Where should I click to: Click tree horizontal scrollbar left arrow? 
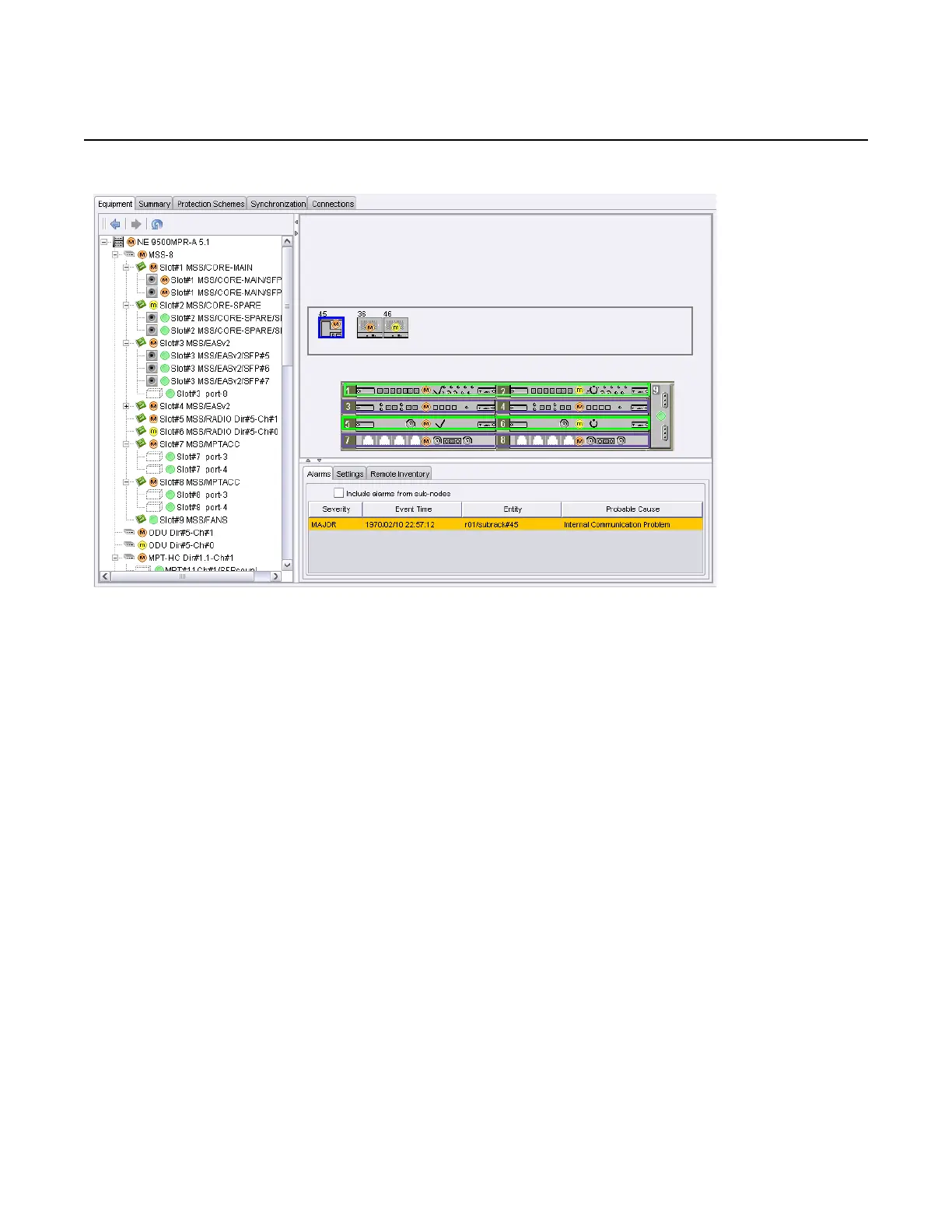(106, 577)
